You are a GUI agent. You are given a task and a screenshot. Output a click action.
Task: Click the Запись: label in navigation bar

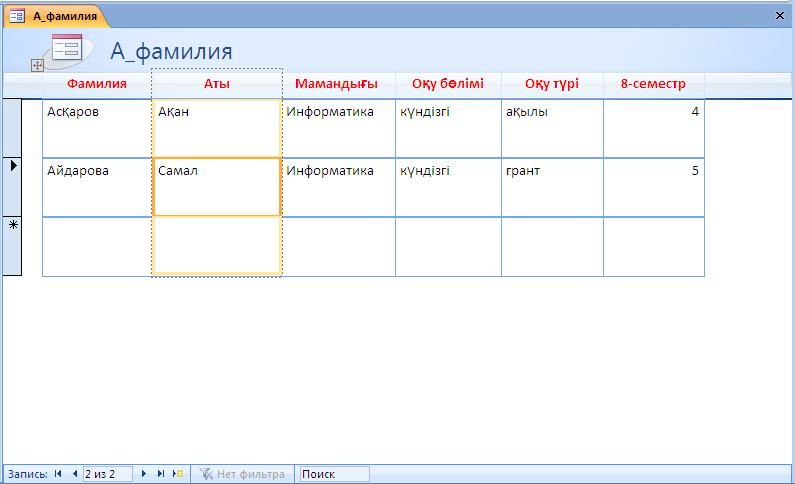pyautogui.click(x=27, y=474)
